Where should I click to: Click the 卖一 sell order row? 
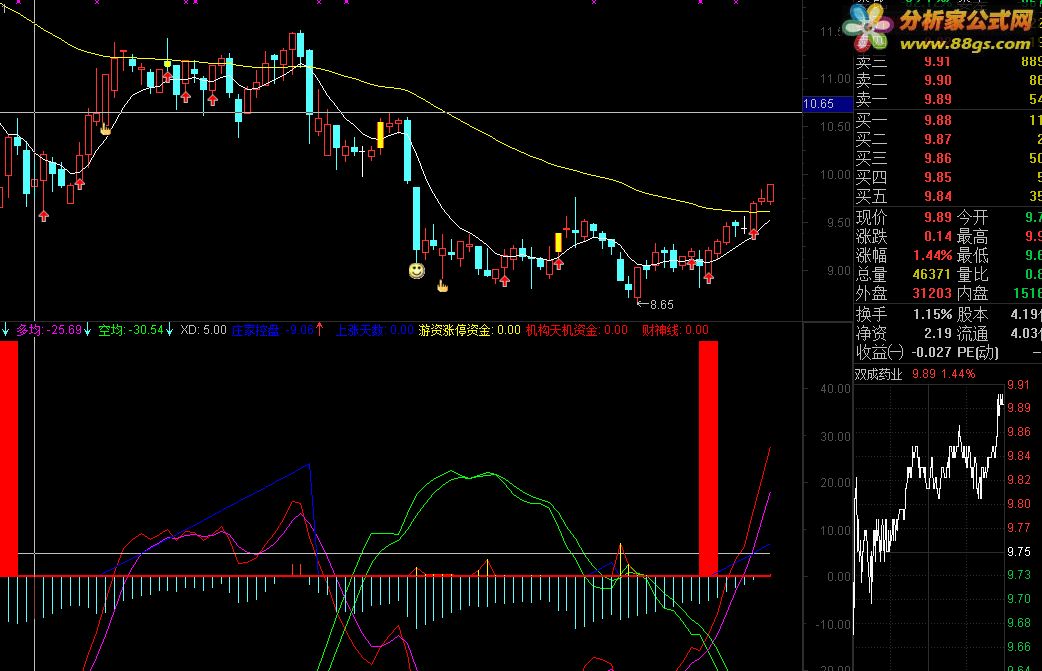[948, 100]
